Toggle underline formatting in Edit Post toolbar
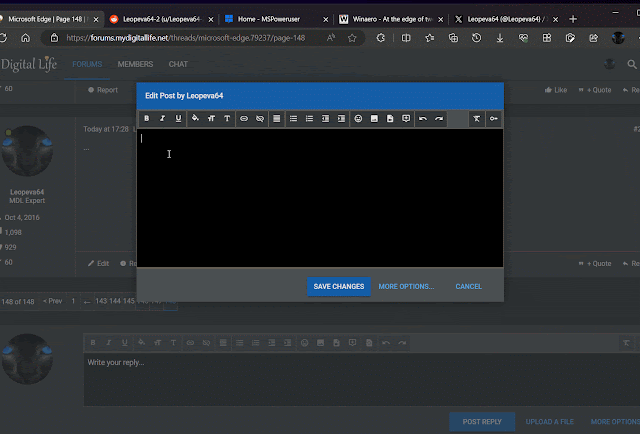 pos(178,118)
